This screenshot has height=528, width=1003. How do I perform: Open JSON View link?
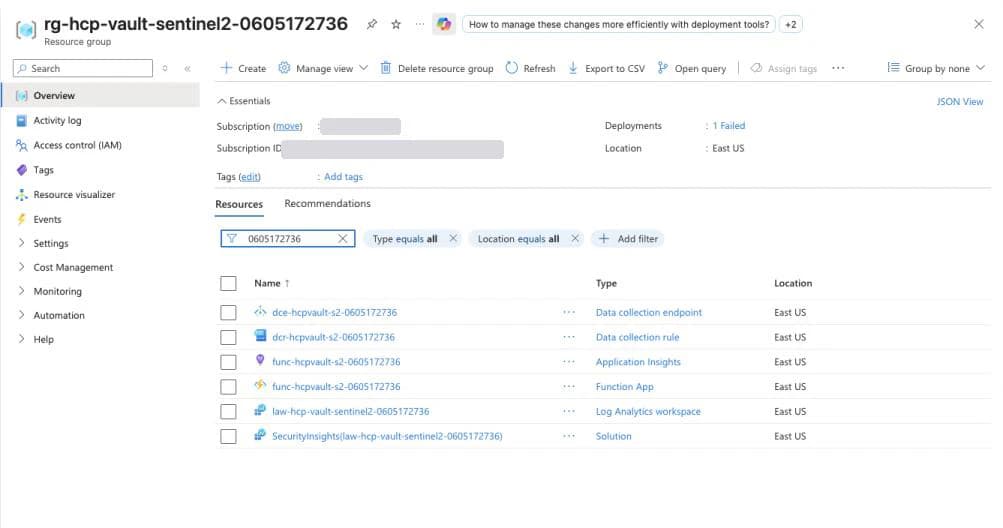[x=960, y=102]
